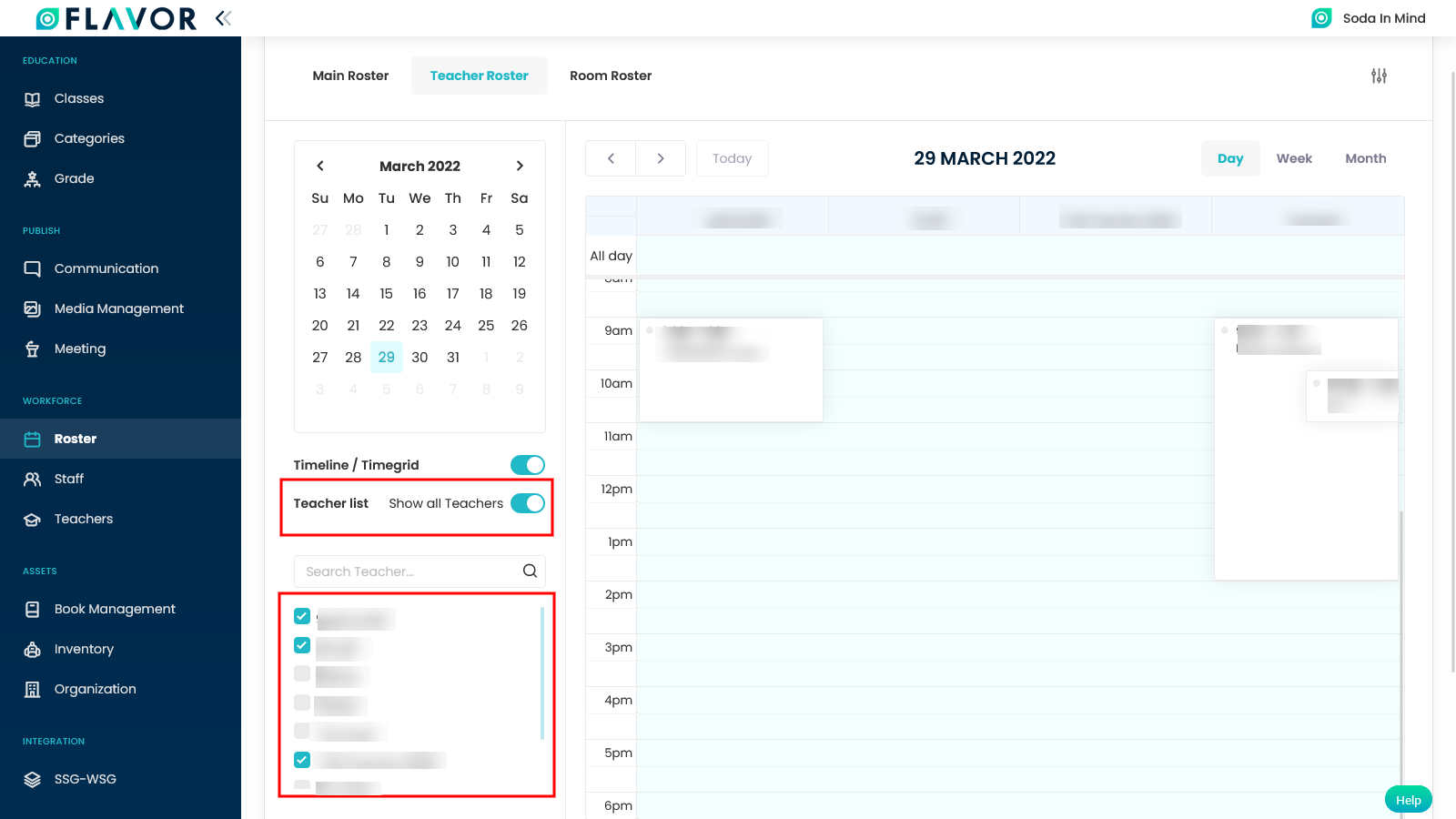The width and height of the screenshot is (1456, 819).
Task: Click the Today button
Action: (733, 158)
